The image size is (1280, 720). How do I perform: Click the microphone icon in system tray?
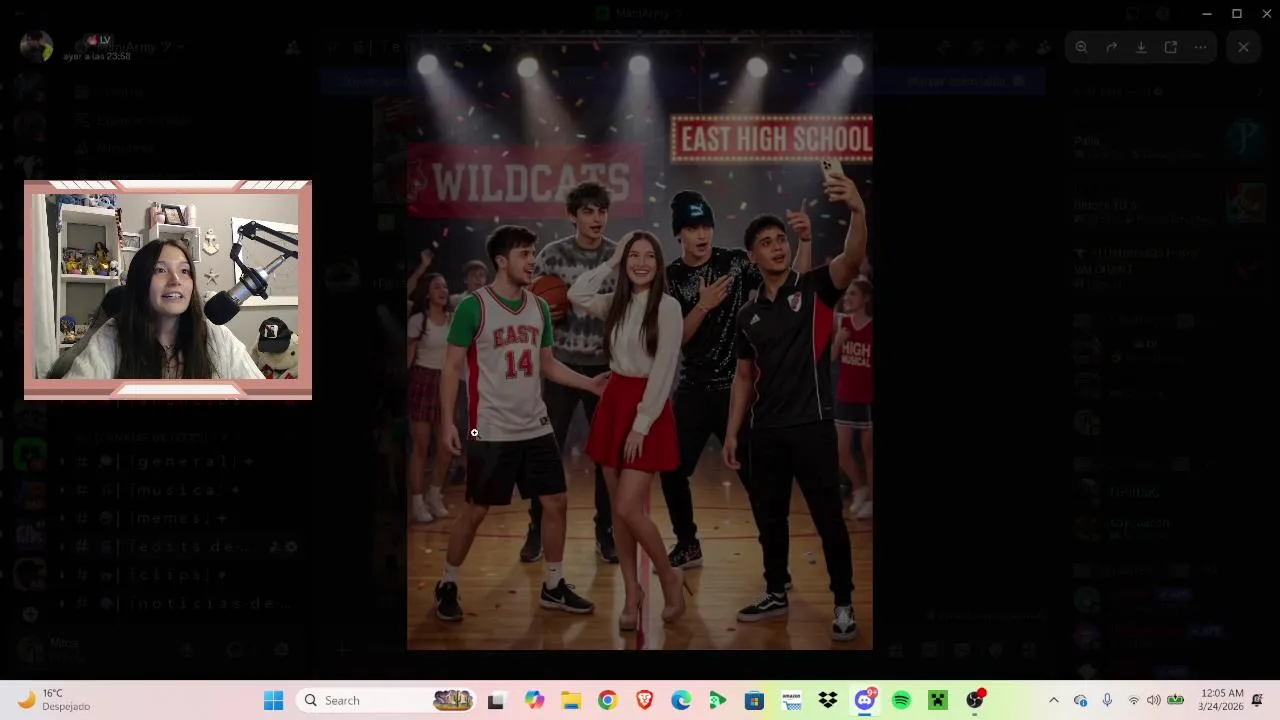(1107, 701)
